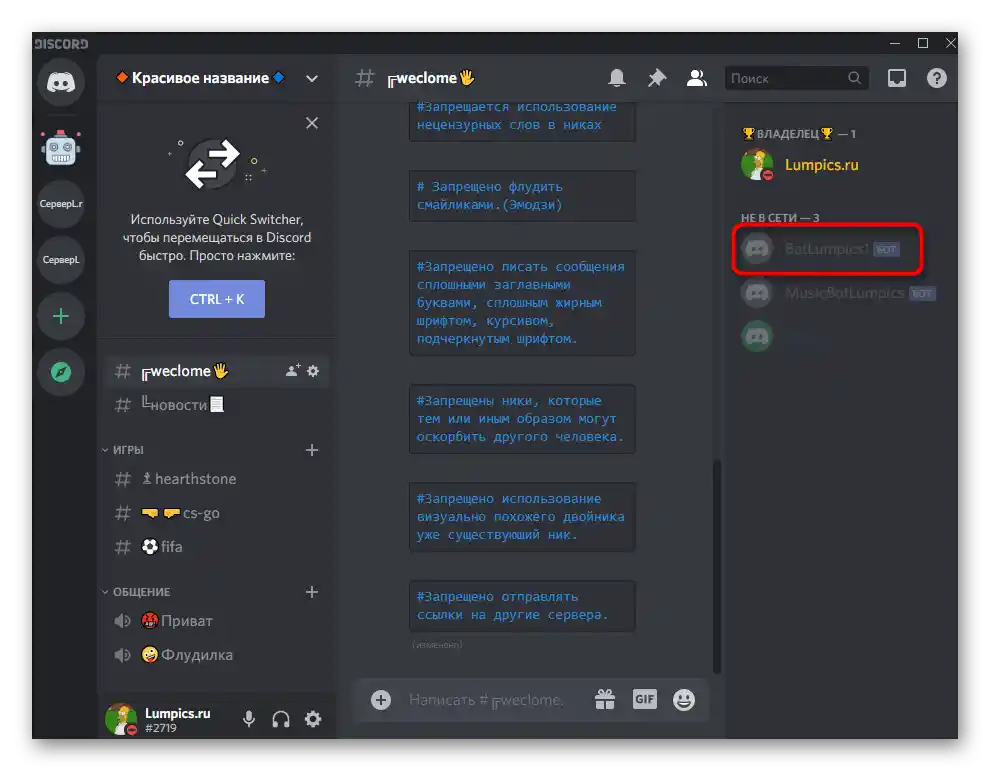This screenshot has width=990, height=771.
Task: Collapse the ОБЩЕНИЕ category
Action: point(136,592)
